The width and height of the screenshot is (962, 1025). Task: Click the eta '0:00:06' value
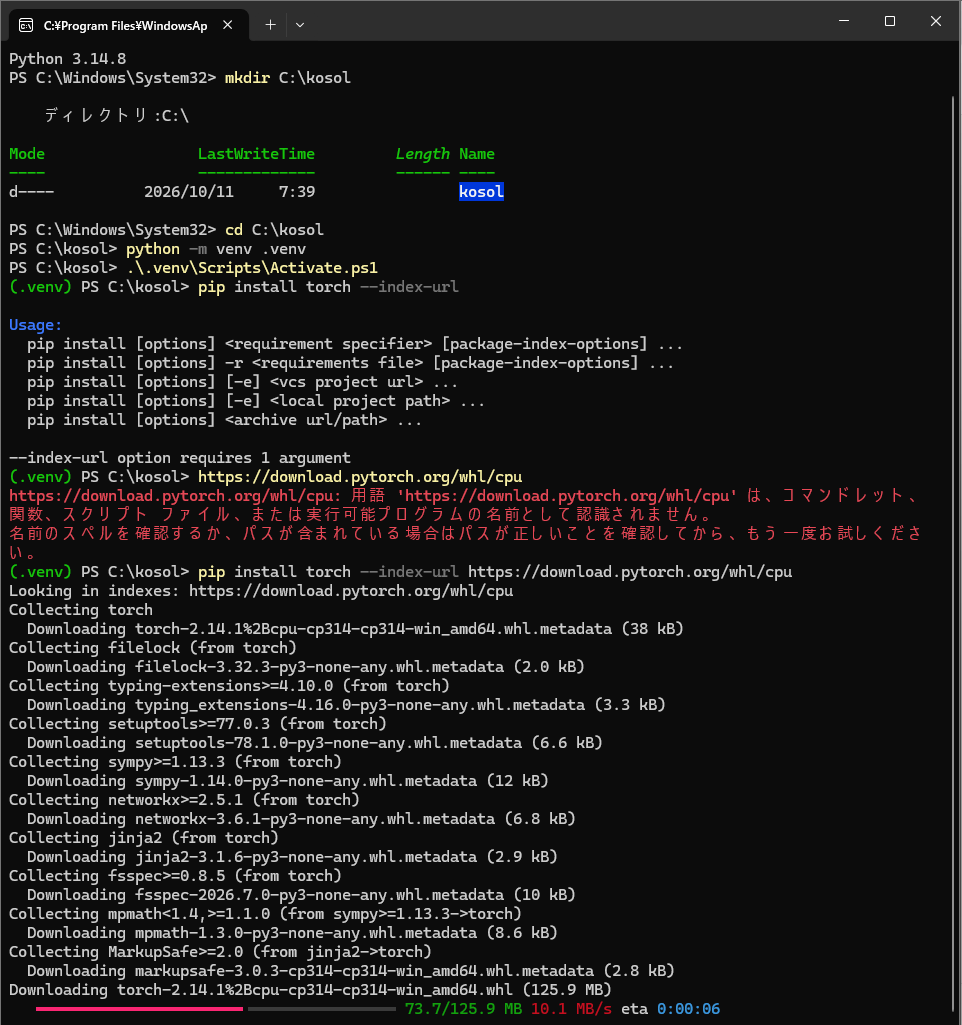pos(688,1009)
